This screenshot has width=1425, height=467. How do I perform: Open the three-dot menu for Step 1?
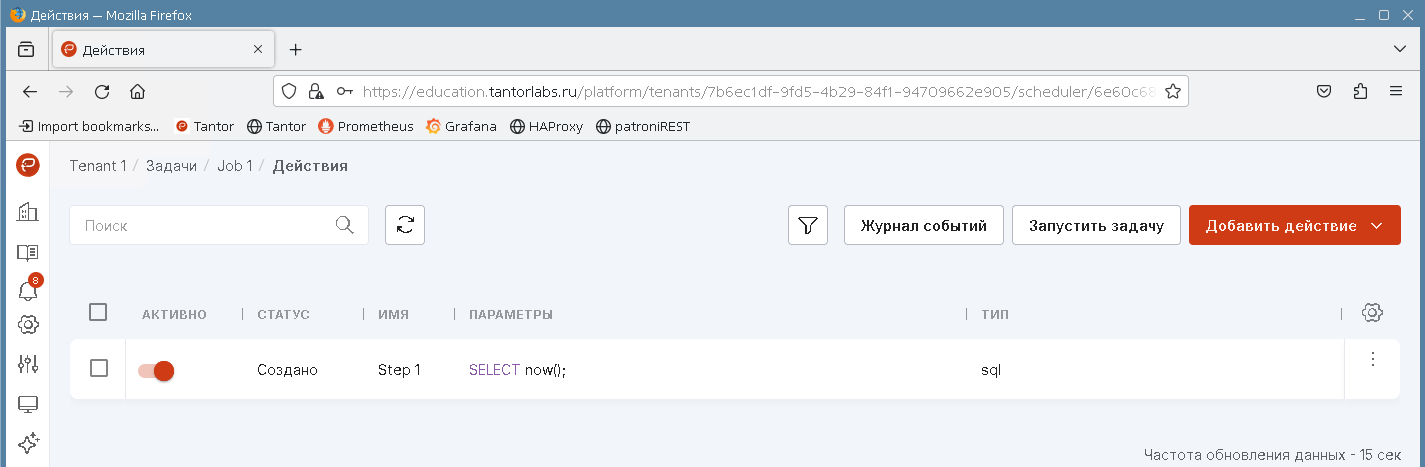1372,358
